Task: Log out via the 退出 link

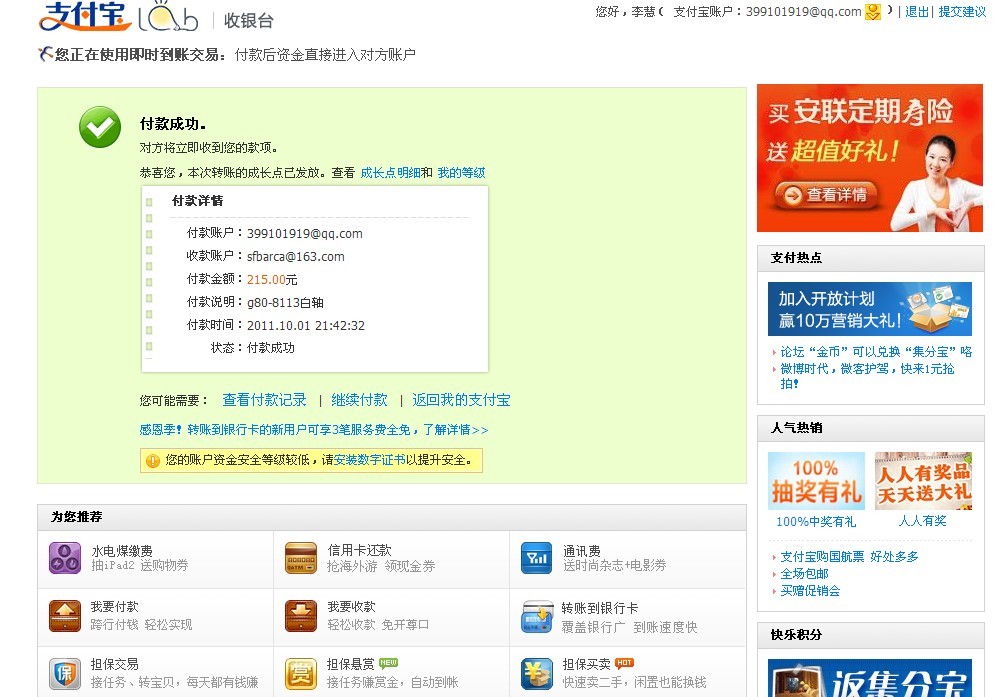Action: point(917,11)
